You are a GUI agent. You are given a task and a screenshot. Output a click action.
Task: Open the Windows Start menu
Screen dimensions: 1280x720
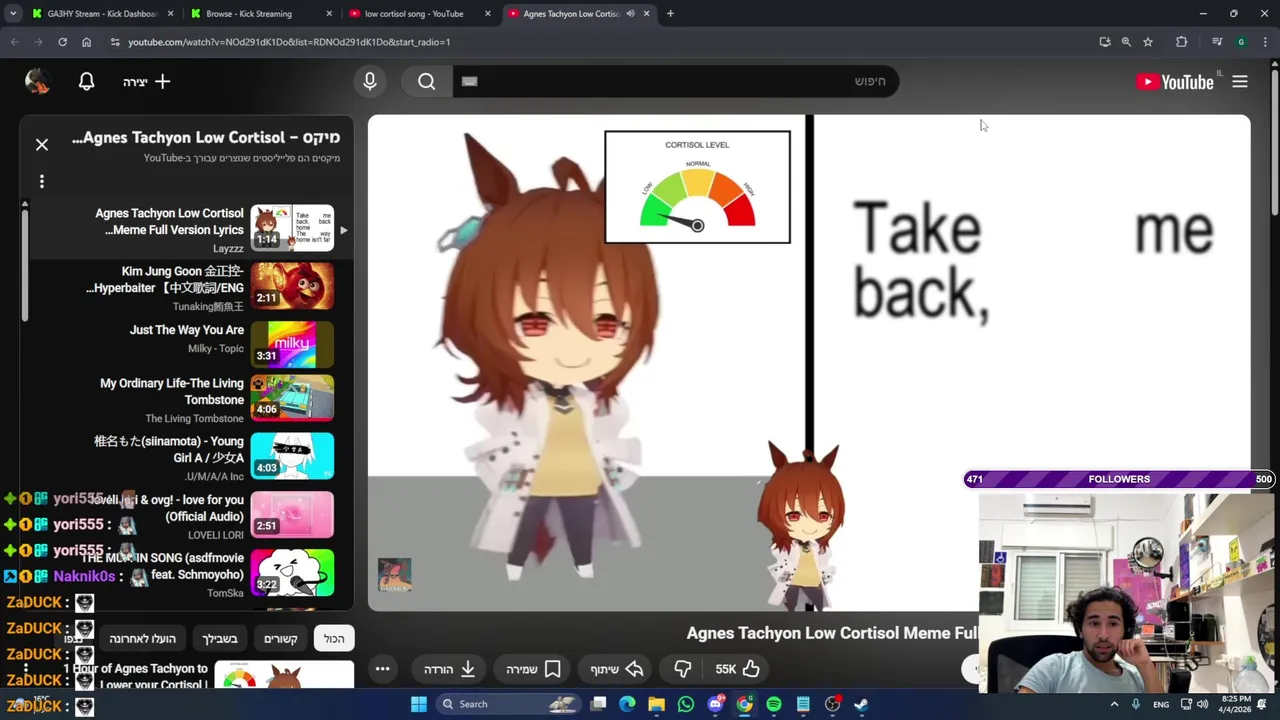tap(419, 704)
